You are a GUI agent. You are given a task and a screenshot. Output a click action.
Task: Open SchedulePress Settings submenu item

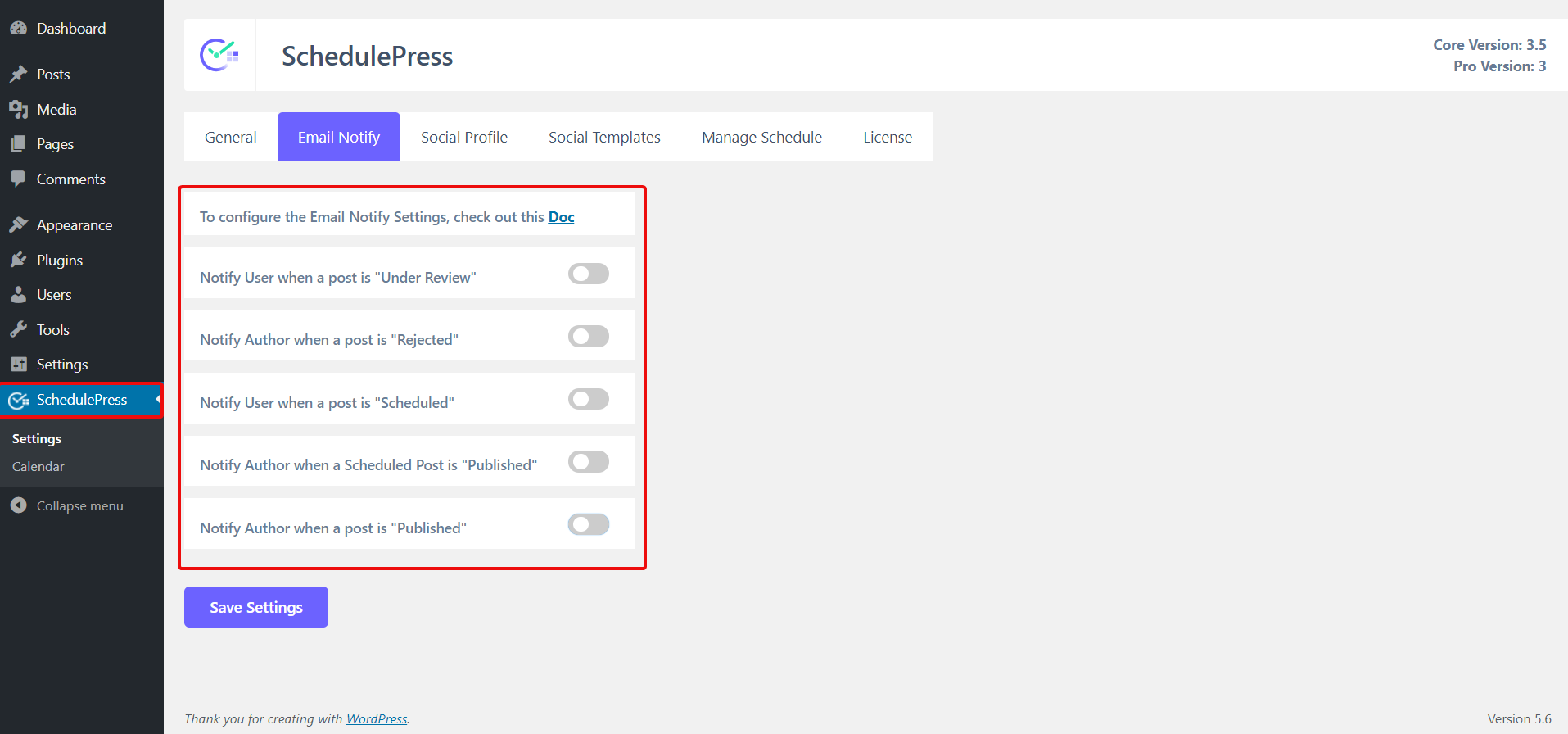click(37, 439)
